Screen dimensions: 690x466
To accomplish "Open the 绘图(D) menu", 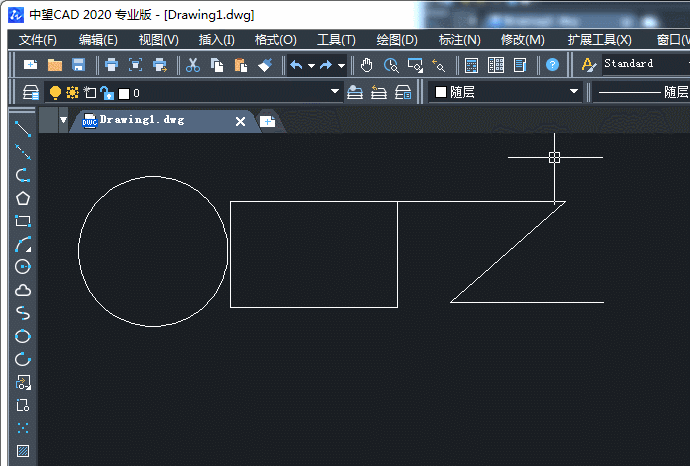I will point(397,40).
